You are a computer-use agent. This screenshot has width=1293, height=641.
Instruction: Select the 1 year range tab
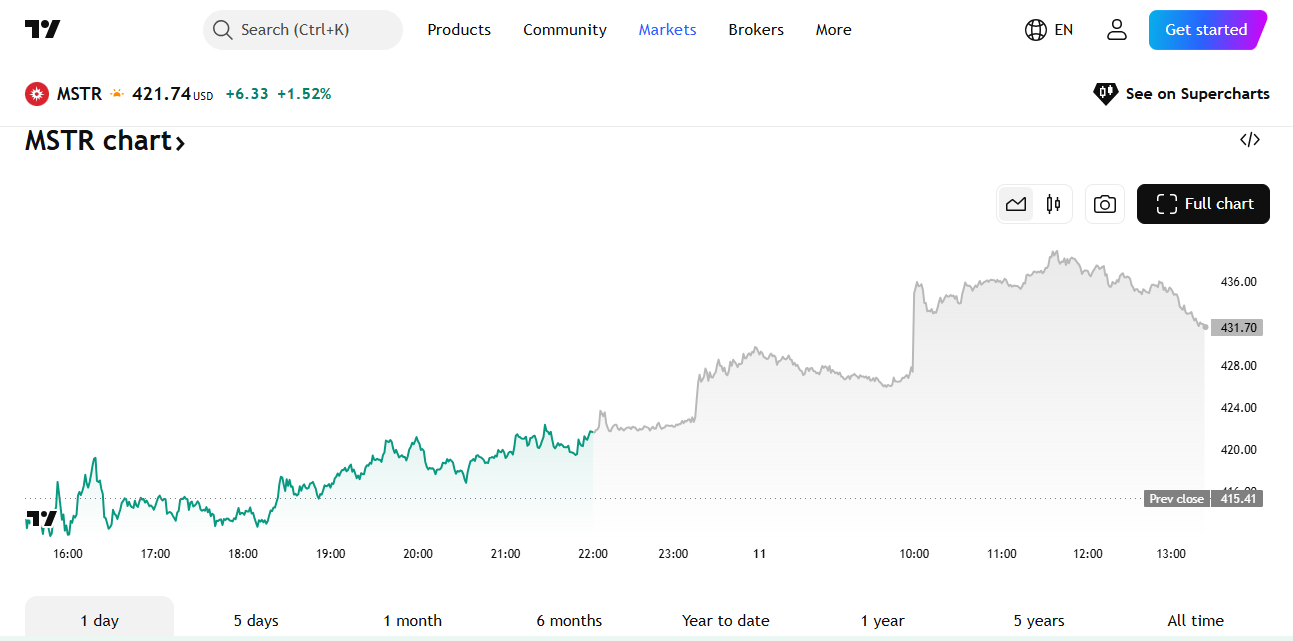point(882,620)
